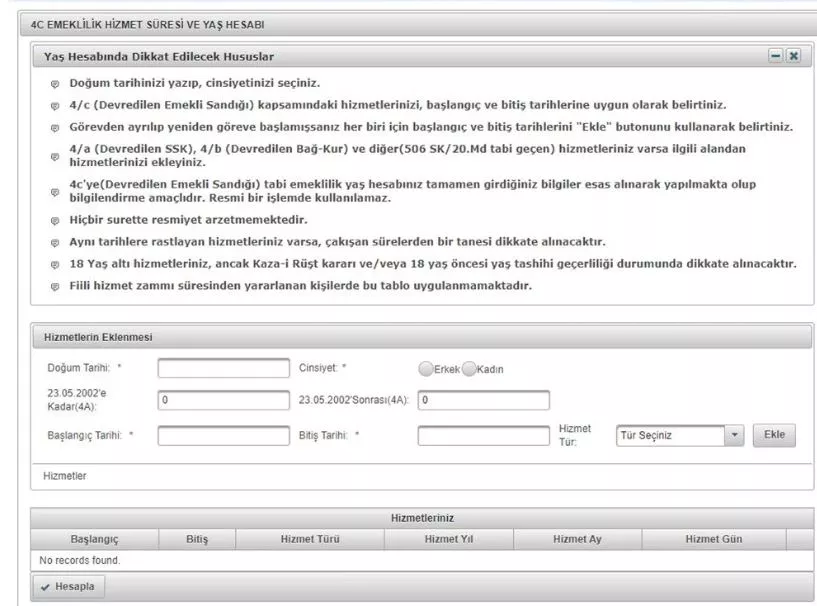The height and width of the screenshot is (606, 817).
Task: Click the 23.05.2002'Sonrası(4A) field
Action: (x=484, y=400)
